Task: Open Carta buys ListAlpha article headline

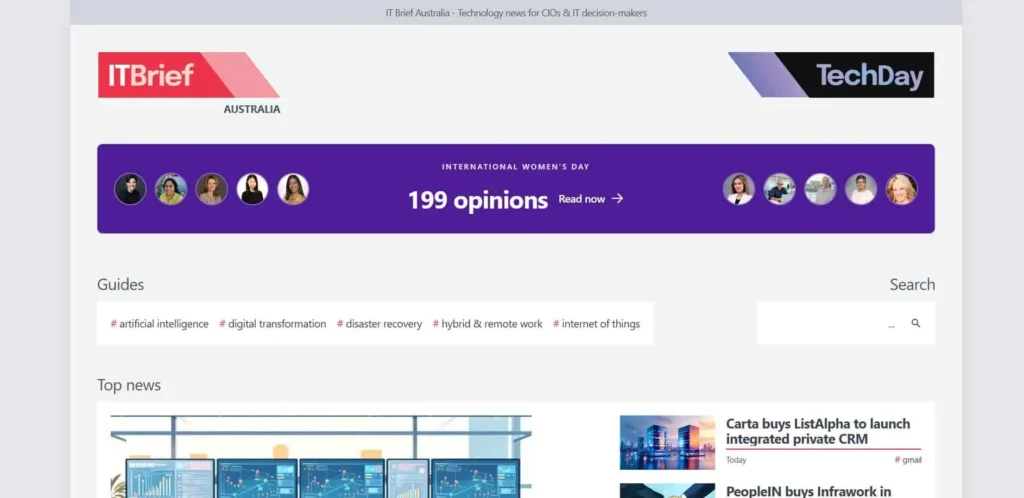Action: (817, 431)
